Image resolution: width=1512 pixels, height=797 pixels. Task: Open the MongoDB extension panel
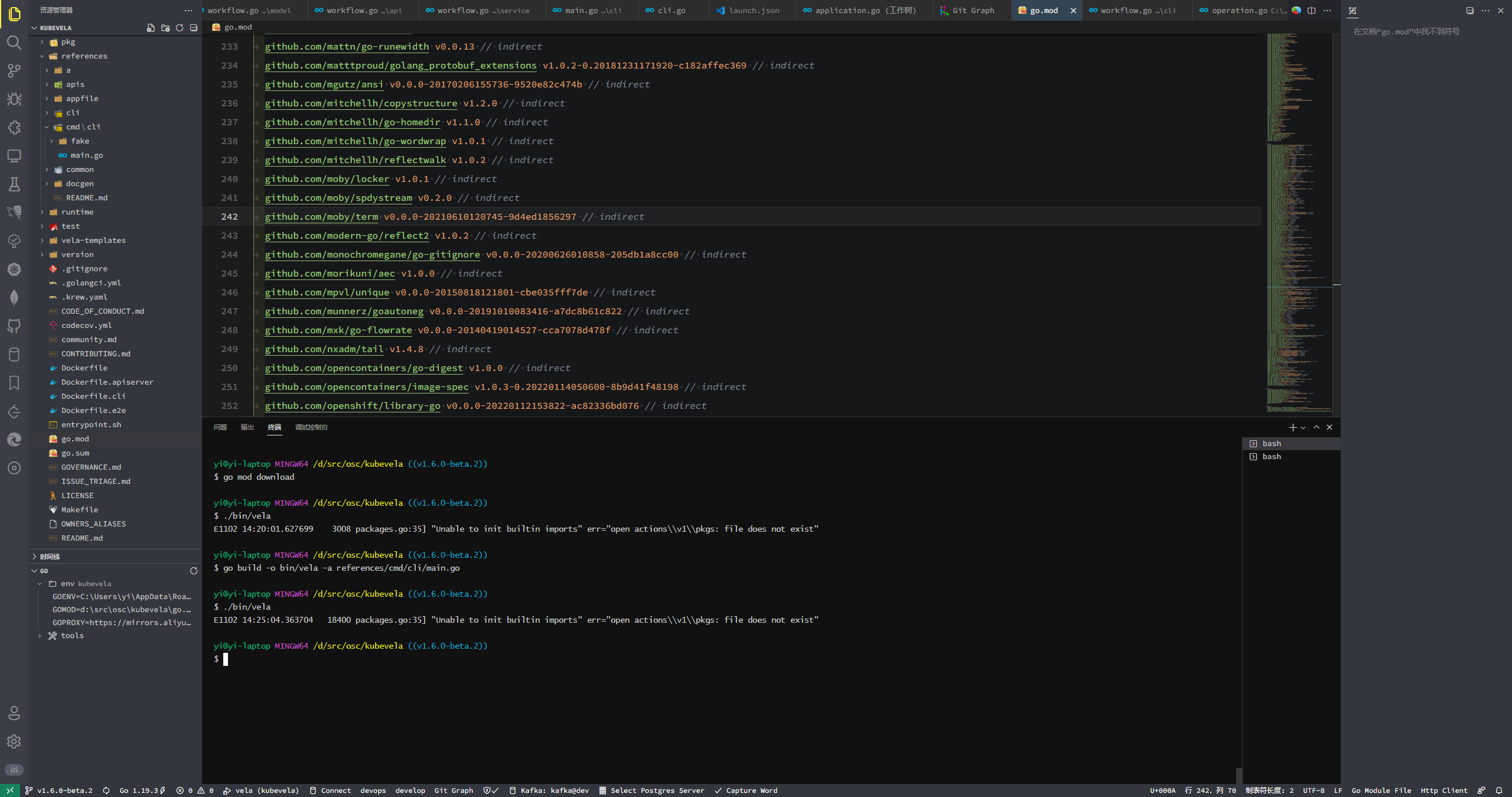tap(14, 297)
